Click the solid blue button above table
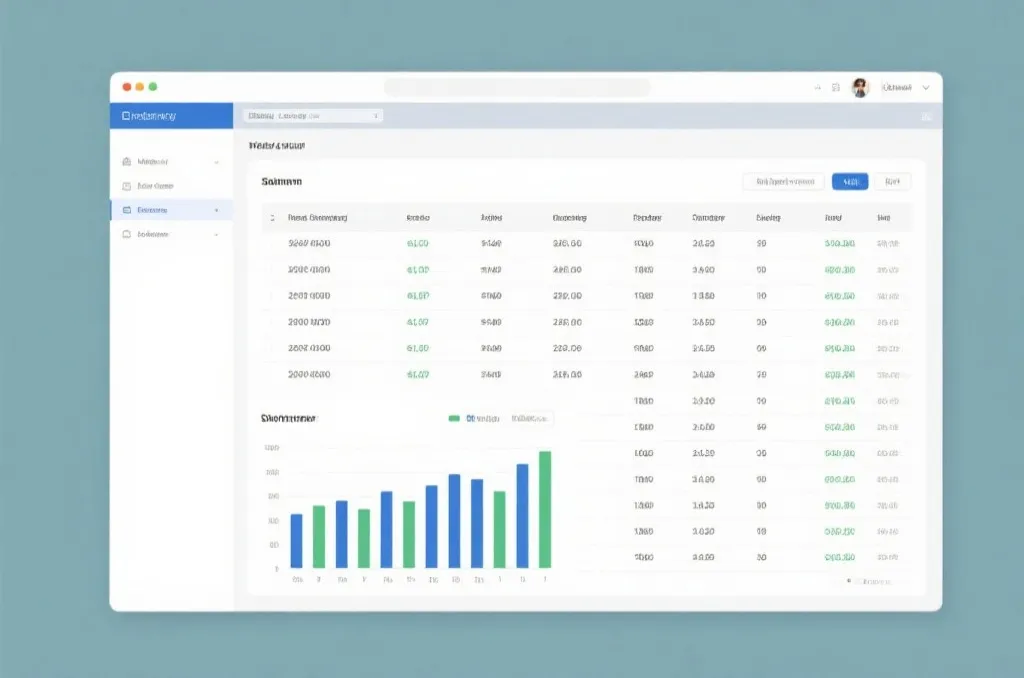Viewport: 1024px width, 678px height. pos(850,182)
